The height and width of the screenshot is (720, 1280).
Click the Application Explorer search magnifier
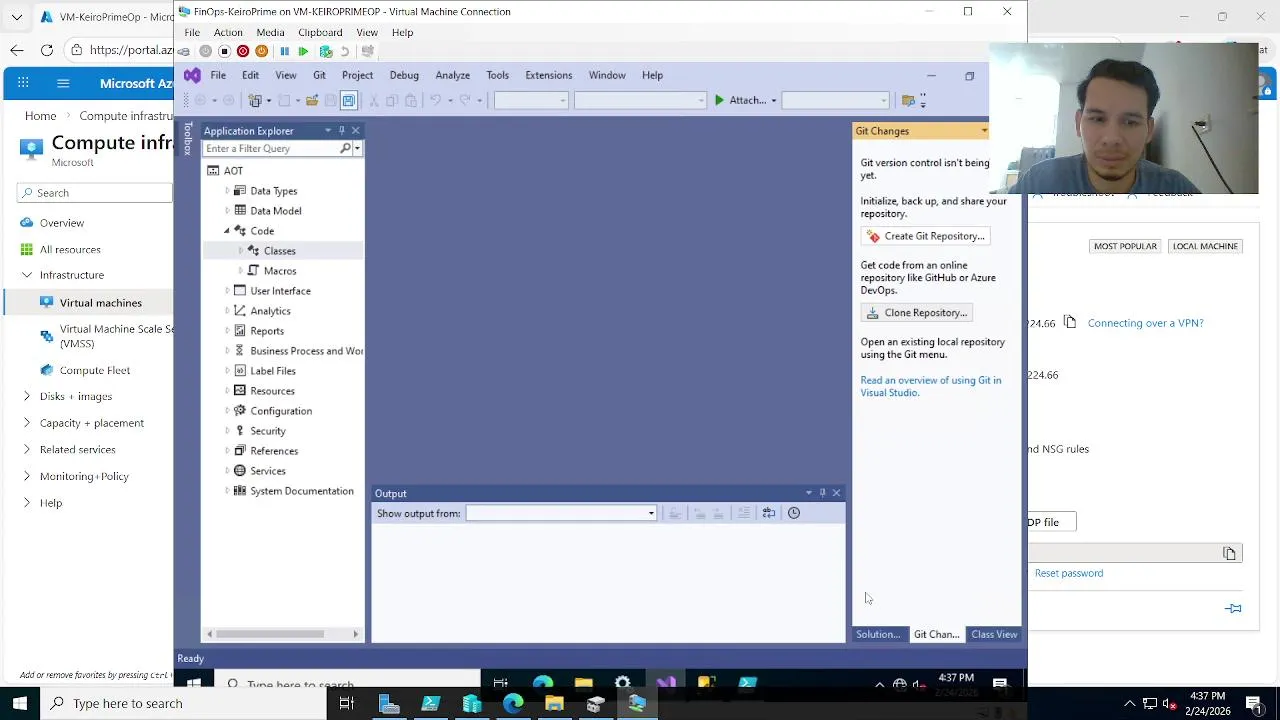pos(345,149)
